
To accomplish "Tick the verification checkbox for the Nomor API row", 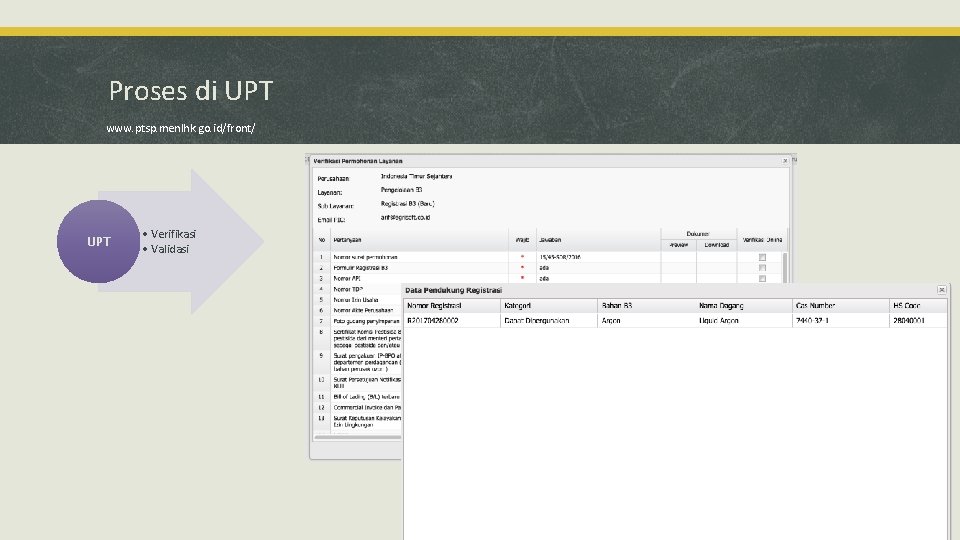I will [762, 279].
